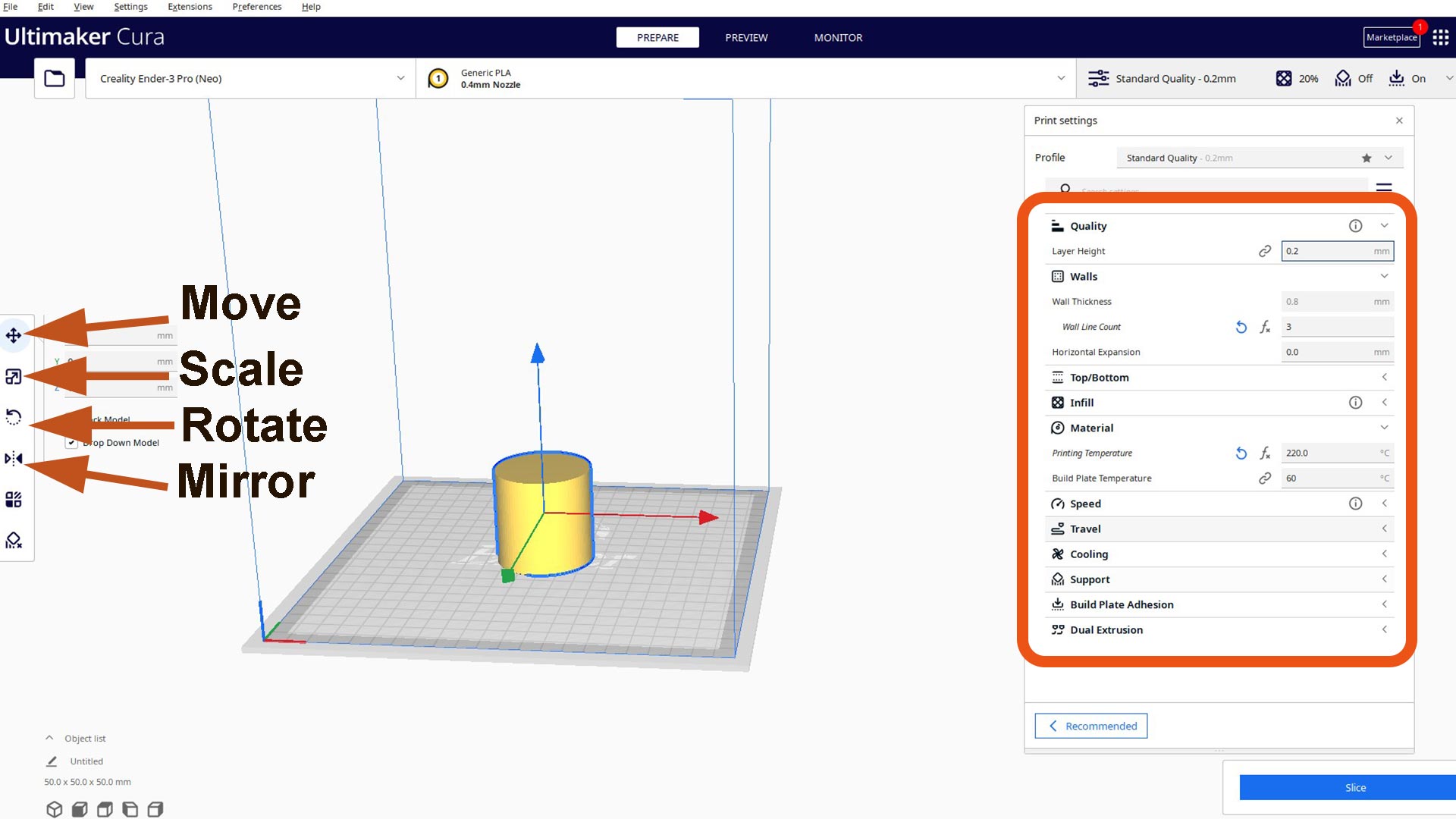Click link icon beside Build Plate Temperature
1456x819 pixels.
pyautogui.click(x=1265, y=478)
